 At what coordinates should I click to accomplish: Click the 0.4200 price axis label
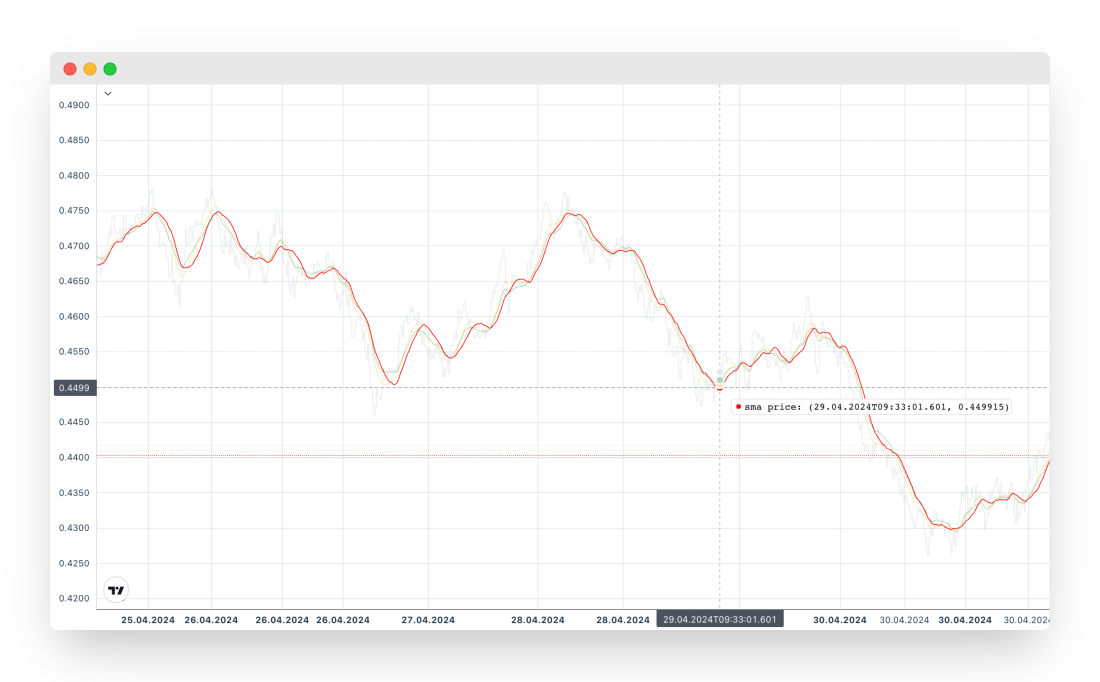click(75, 599)
